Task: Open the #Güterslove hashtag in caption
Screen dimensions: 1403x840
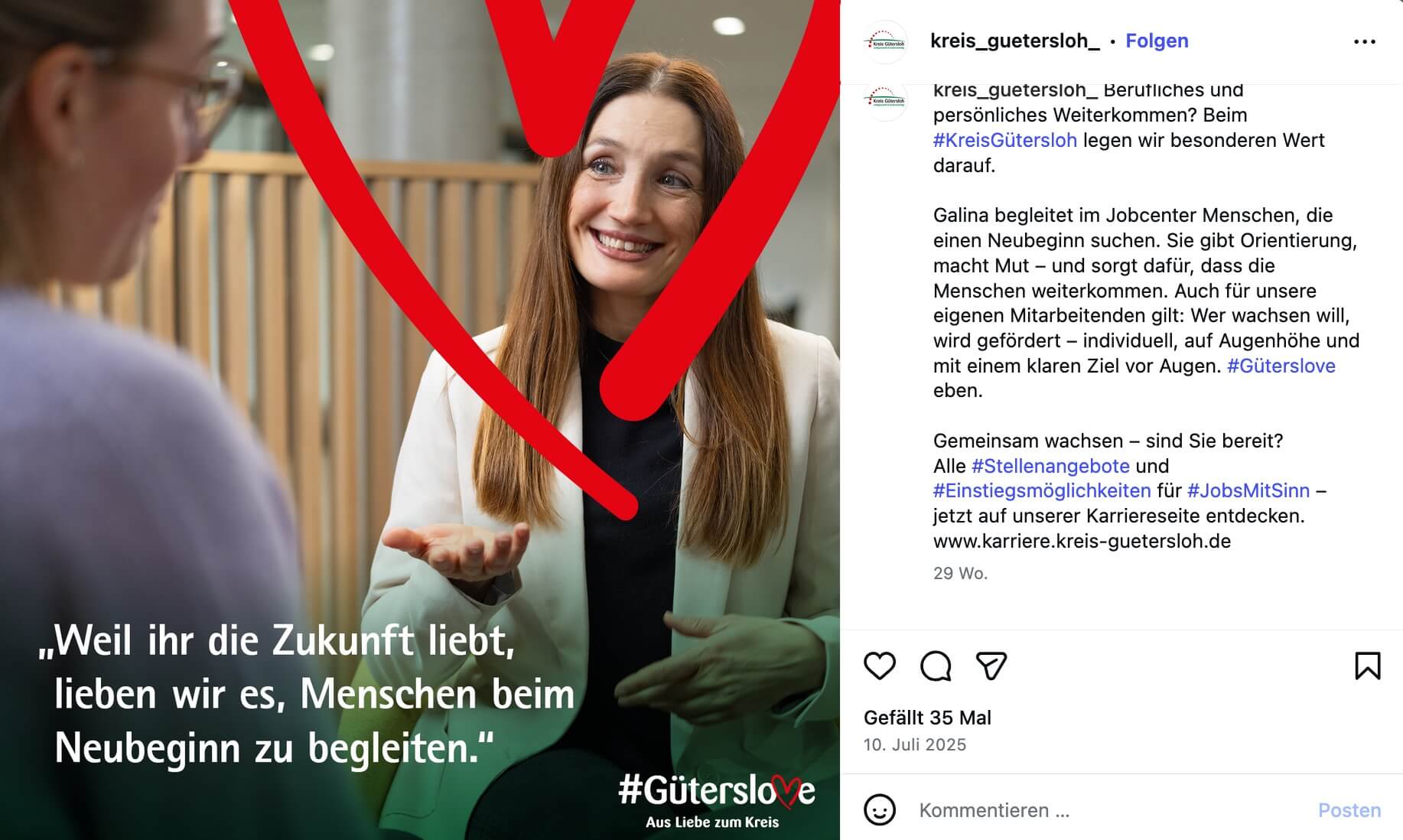Action: tap(1281, 366)
